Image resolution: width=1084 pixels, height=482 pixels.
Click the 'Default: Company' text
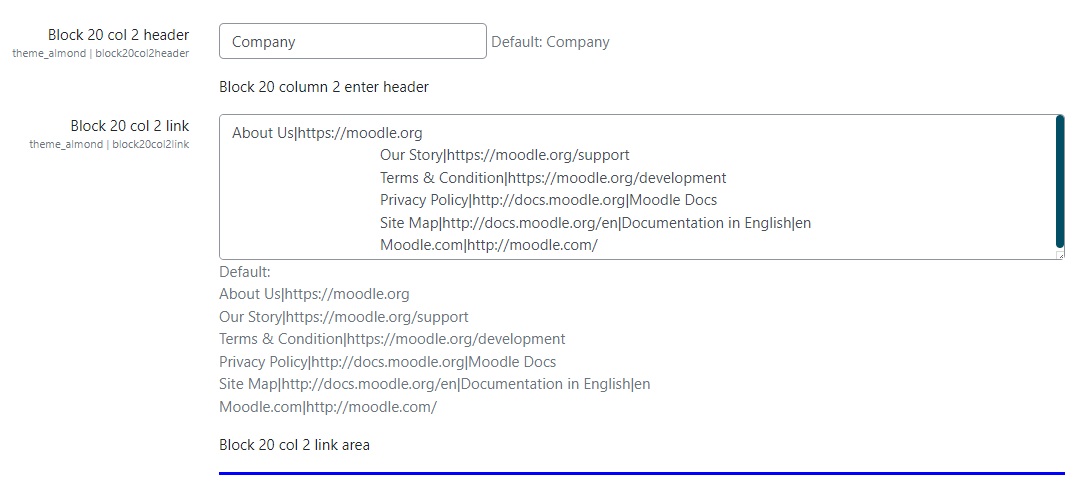pyautogui.click(x=550, y=42)
